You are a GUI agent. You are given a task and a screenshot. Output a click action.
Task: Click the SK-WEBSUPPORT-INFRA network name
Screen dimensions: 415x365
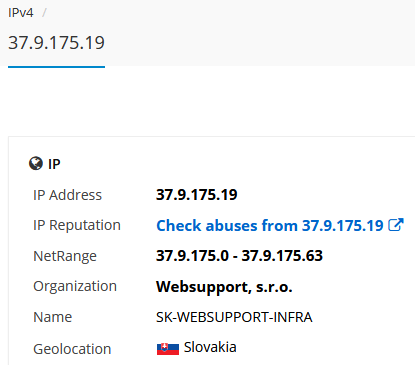[x=234, y=317]
